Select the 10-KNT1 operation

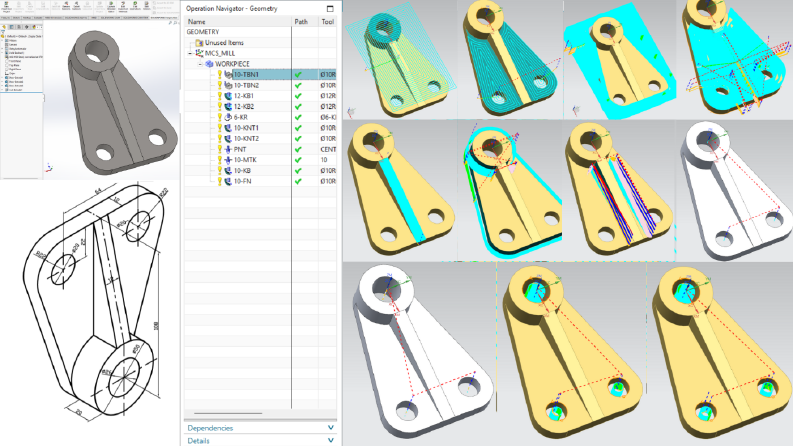click(x=246, y=128)
